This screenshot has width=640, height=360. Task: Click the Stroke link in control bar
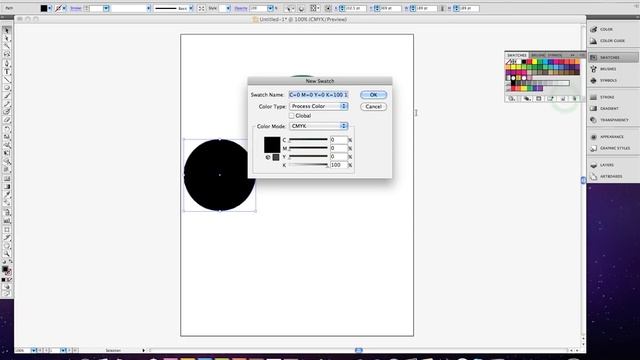coord(76,8)
